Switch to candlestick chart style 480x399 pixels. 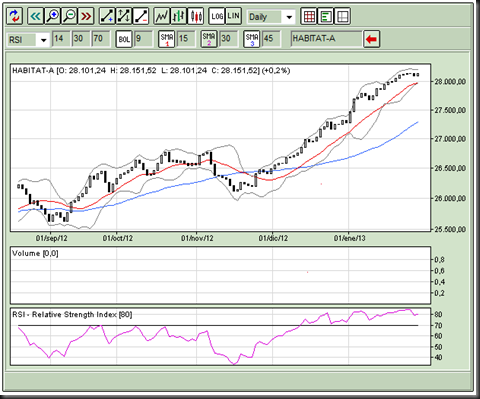coord(196,16)
